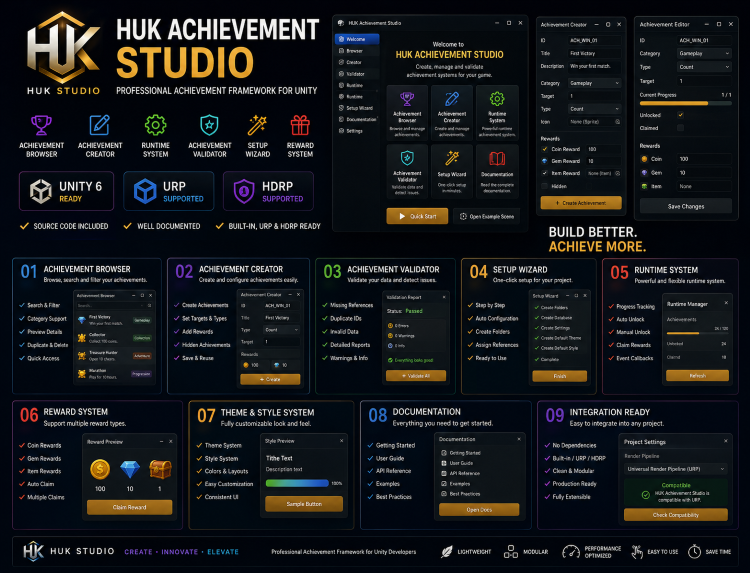Open Documentation book card in welcome window
The height and width of the screenshot is (573, 750).
click(497, 172)
